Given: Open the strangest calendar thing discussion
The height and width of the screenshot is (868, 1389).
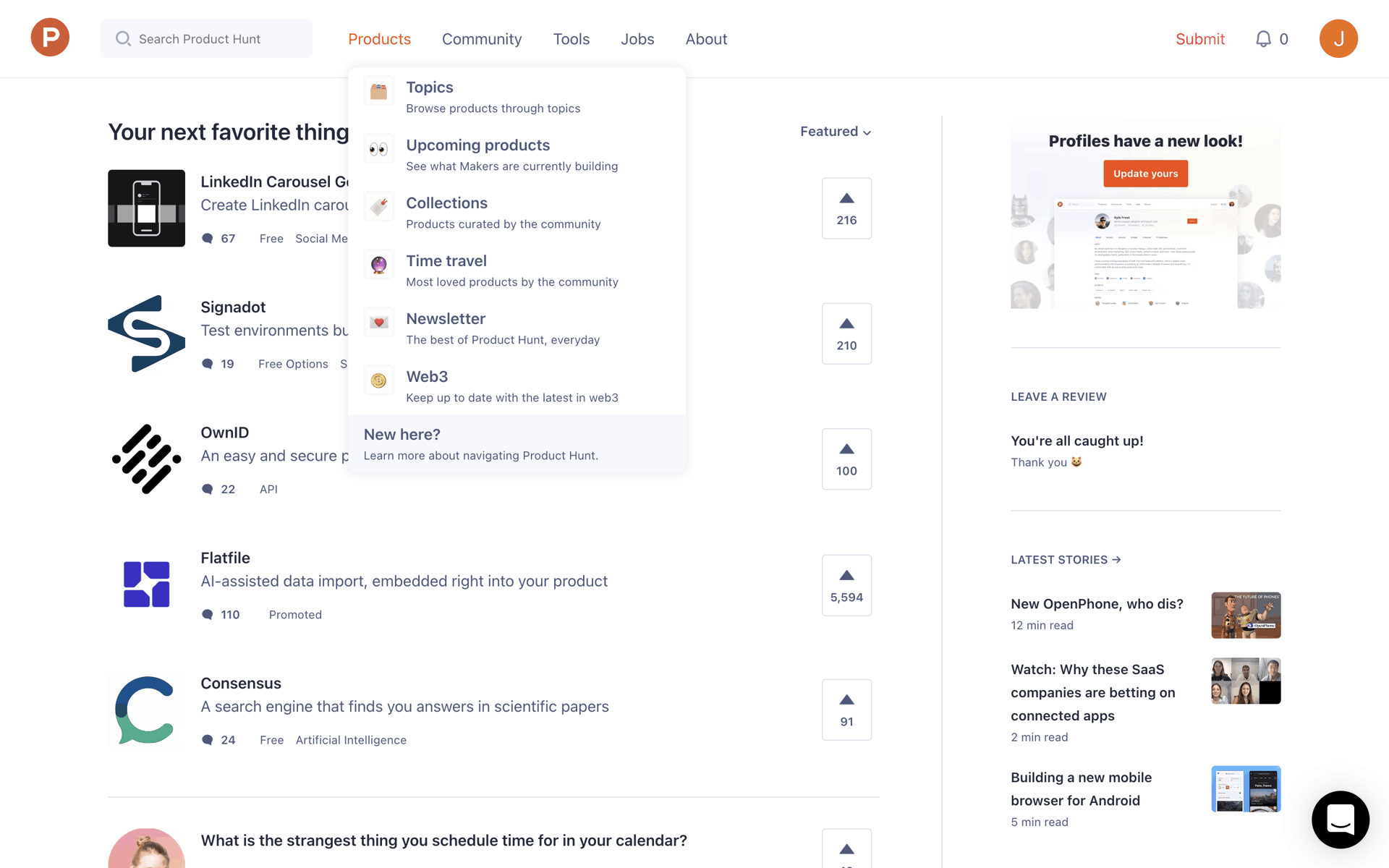Looking at the screenshot, I should [x=443, y=841].
